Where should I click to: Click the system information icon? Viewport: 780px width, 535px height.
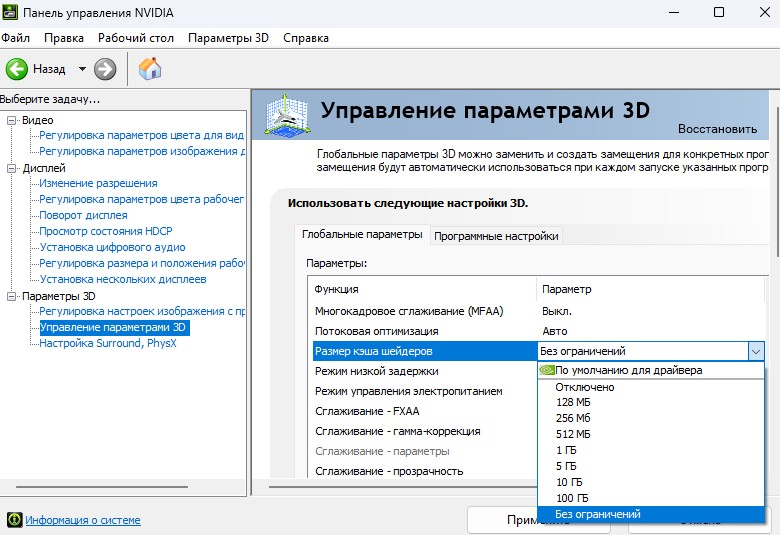[x=15, y=520]
